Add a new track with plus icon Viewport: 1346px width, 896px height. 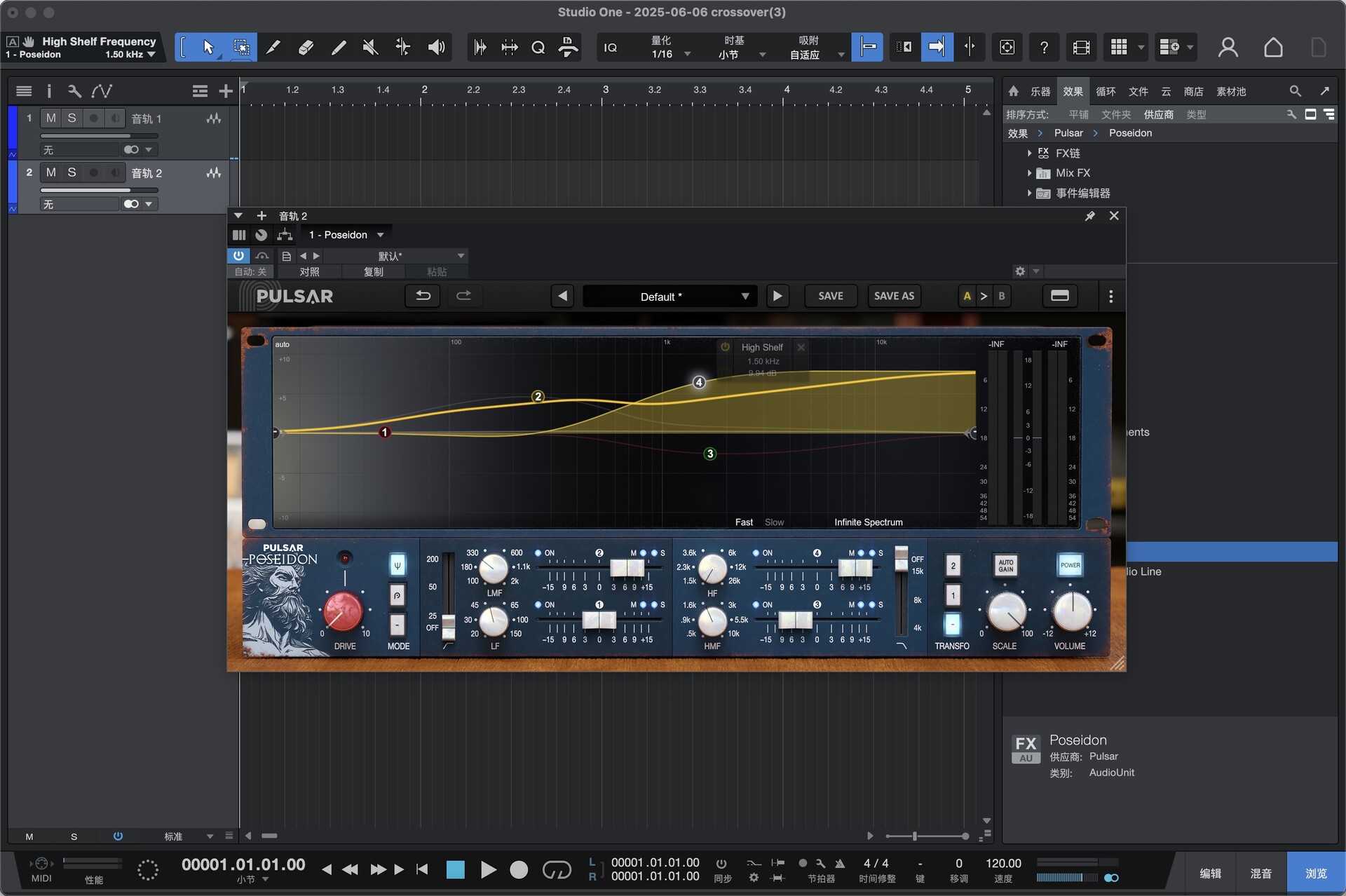click(225, 91)
